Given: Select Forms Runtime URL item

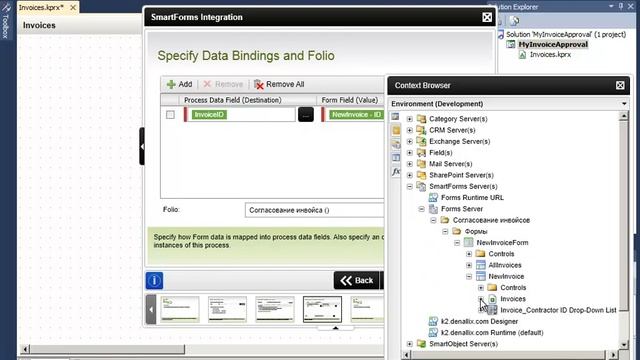Looking at the screenshot, I should (472, 198).
